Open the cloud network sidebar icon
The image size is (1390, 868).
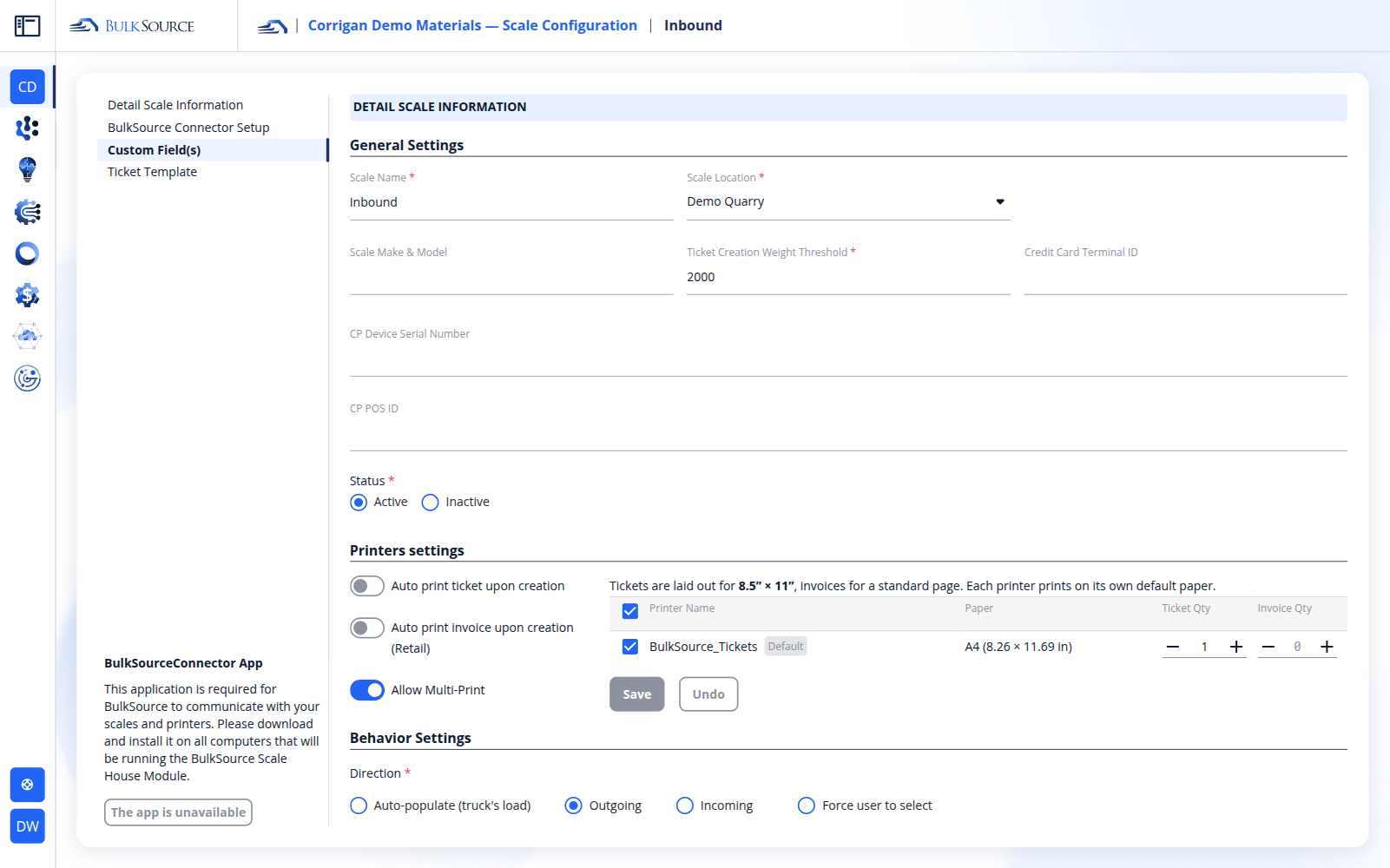tap(28, 337)
